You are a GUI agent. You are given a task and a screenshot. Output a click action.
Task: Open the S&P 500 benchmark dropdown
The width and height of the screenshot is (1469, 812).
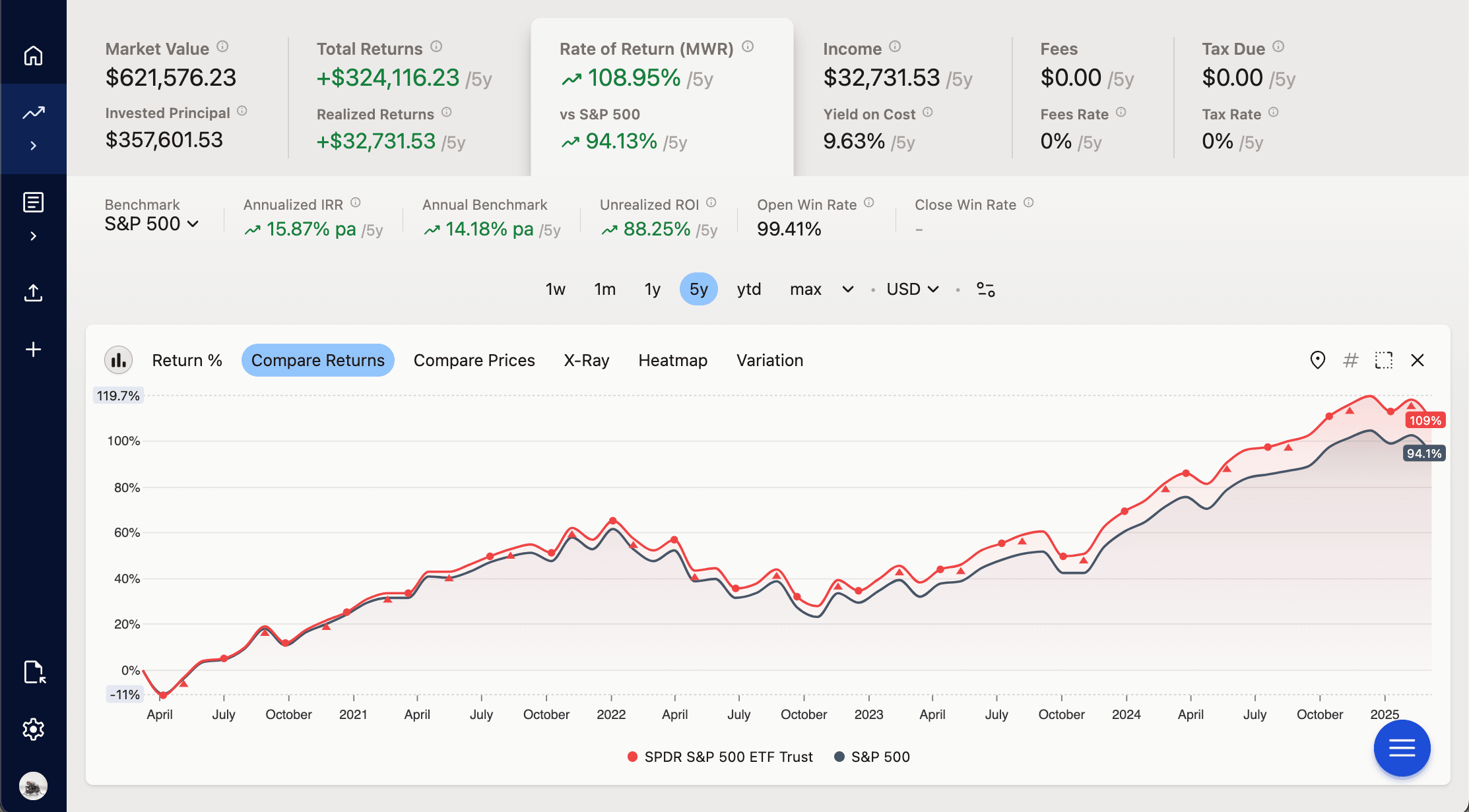point(152,224)
